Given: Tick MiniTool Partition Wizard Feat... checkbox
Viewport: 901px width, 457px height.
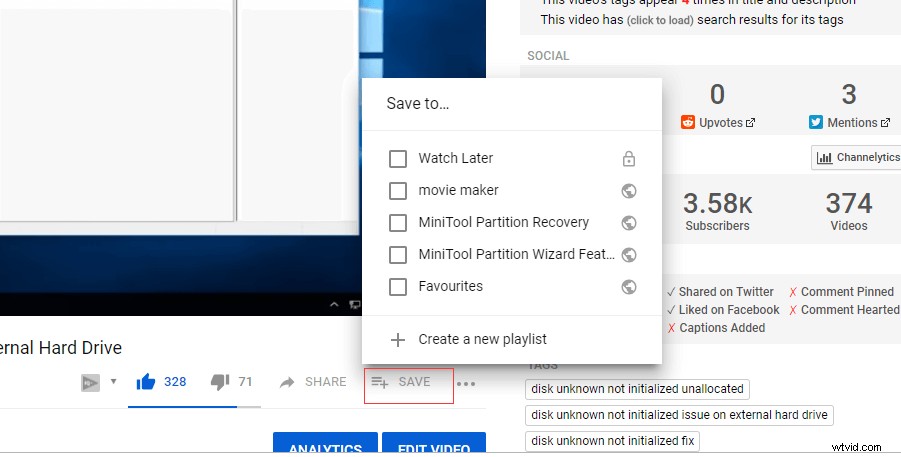Looking at the screenshot, I should click(398, 255).
